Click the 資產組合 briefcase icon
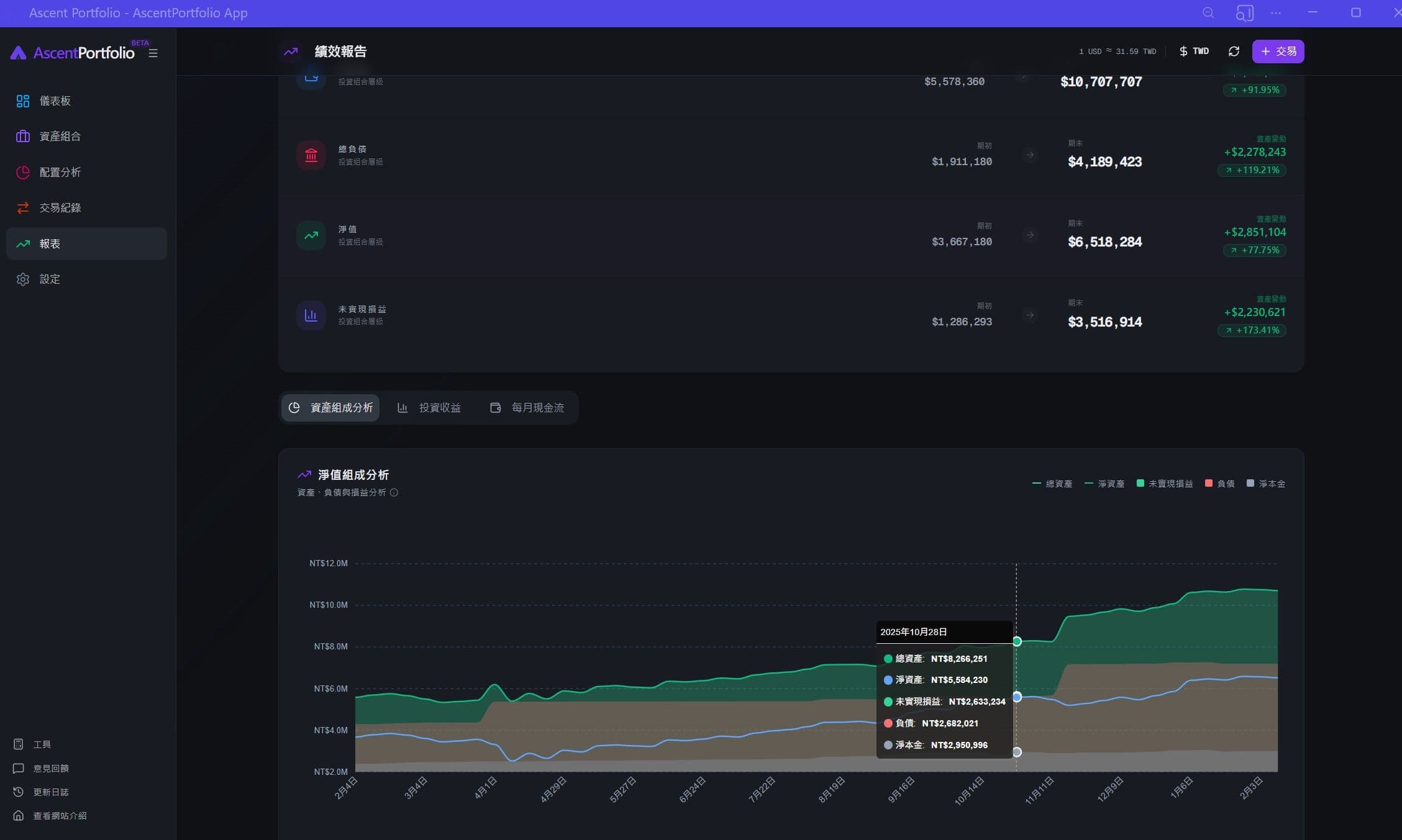 [23, 137]
